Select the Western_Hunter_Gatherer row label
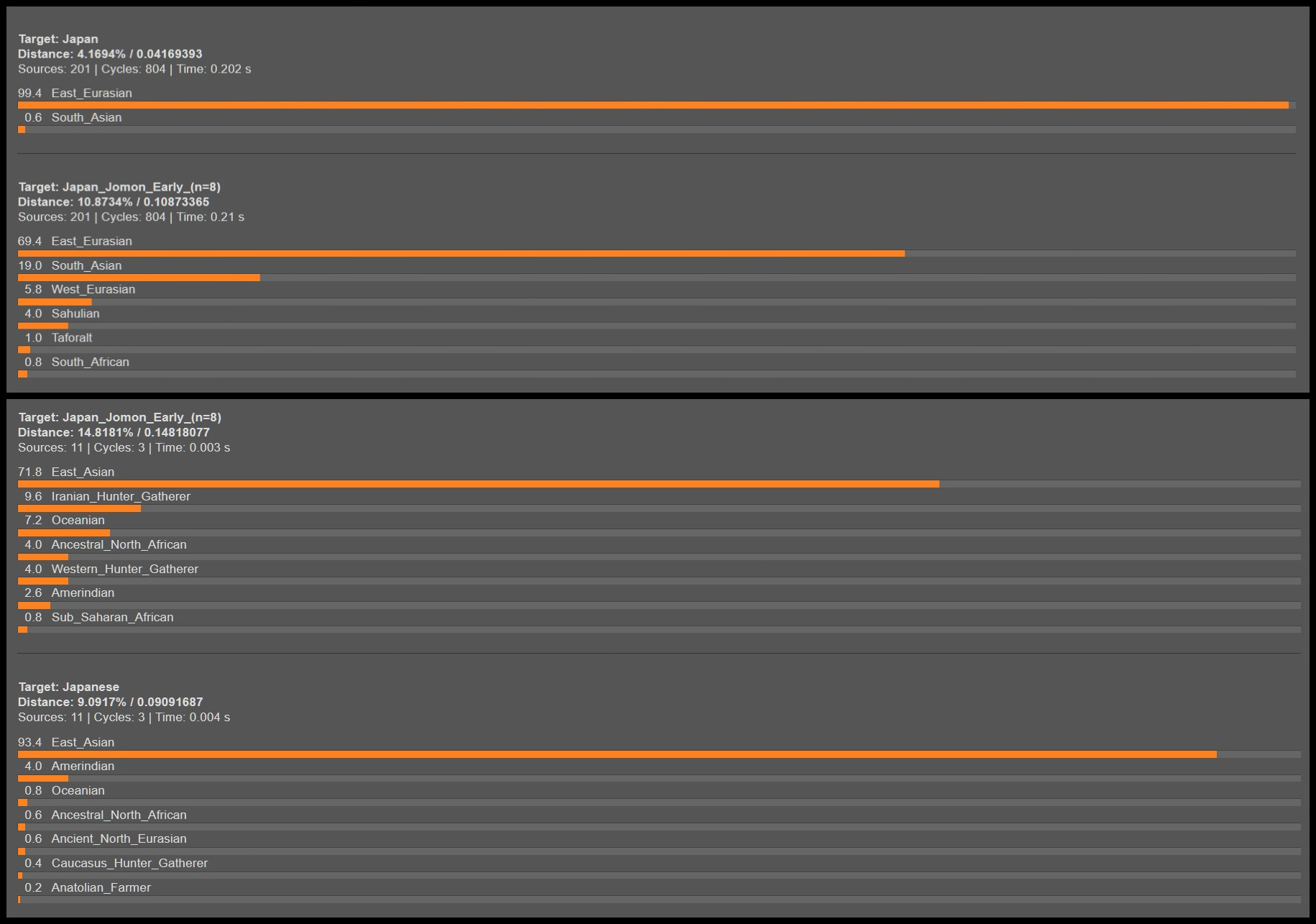The image size is (1316, 924). [125, 569]
